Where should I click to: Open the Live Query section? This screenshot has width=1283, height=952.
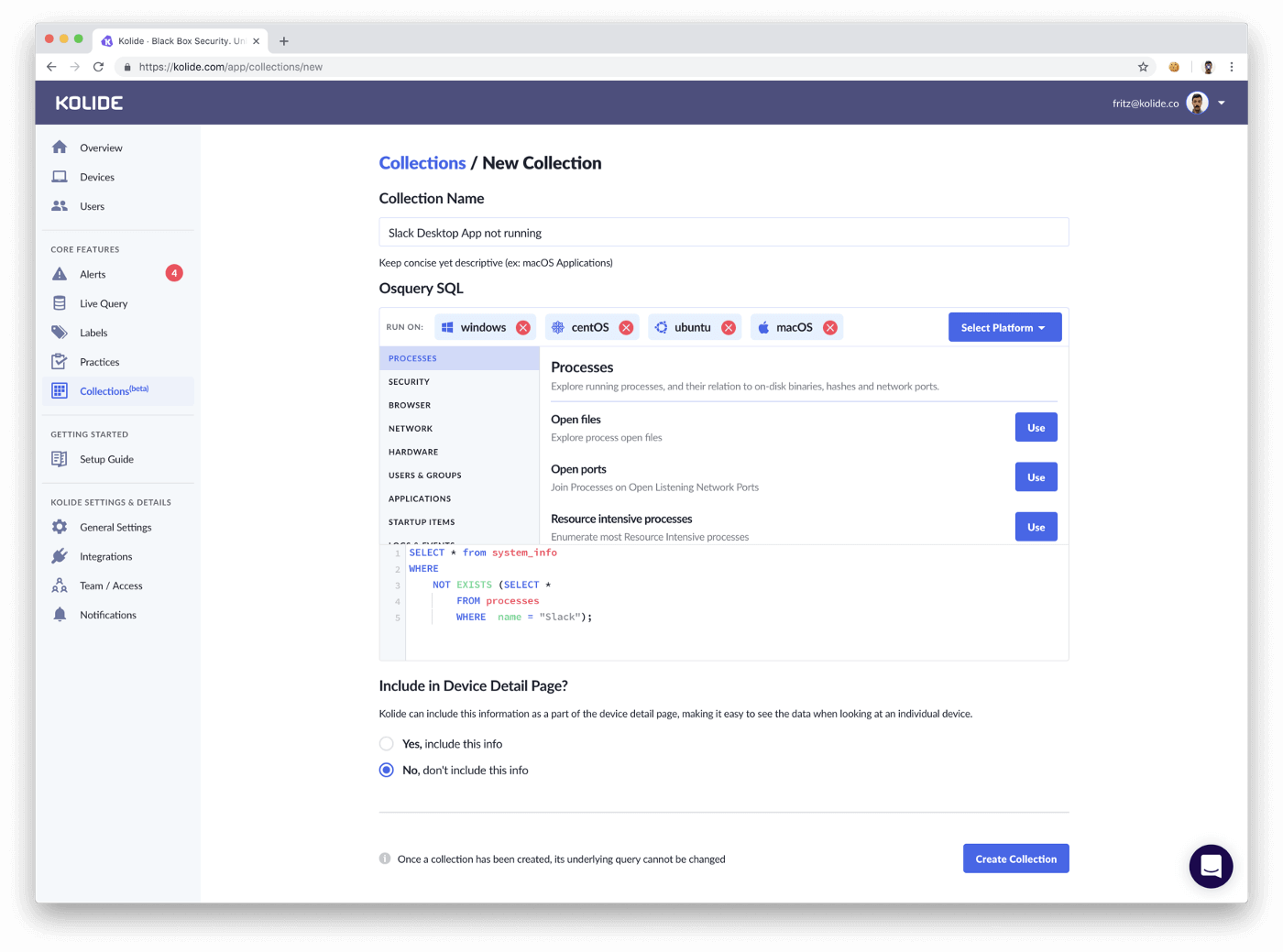click(x=103, y=302)
